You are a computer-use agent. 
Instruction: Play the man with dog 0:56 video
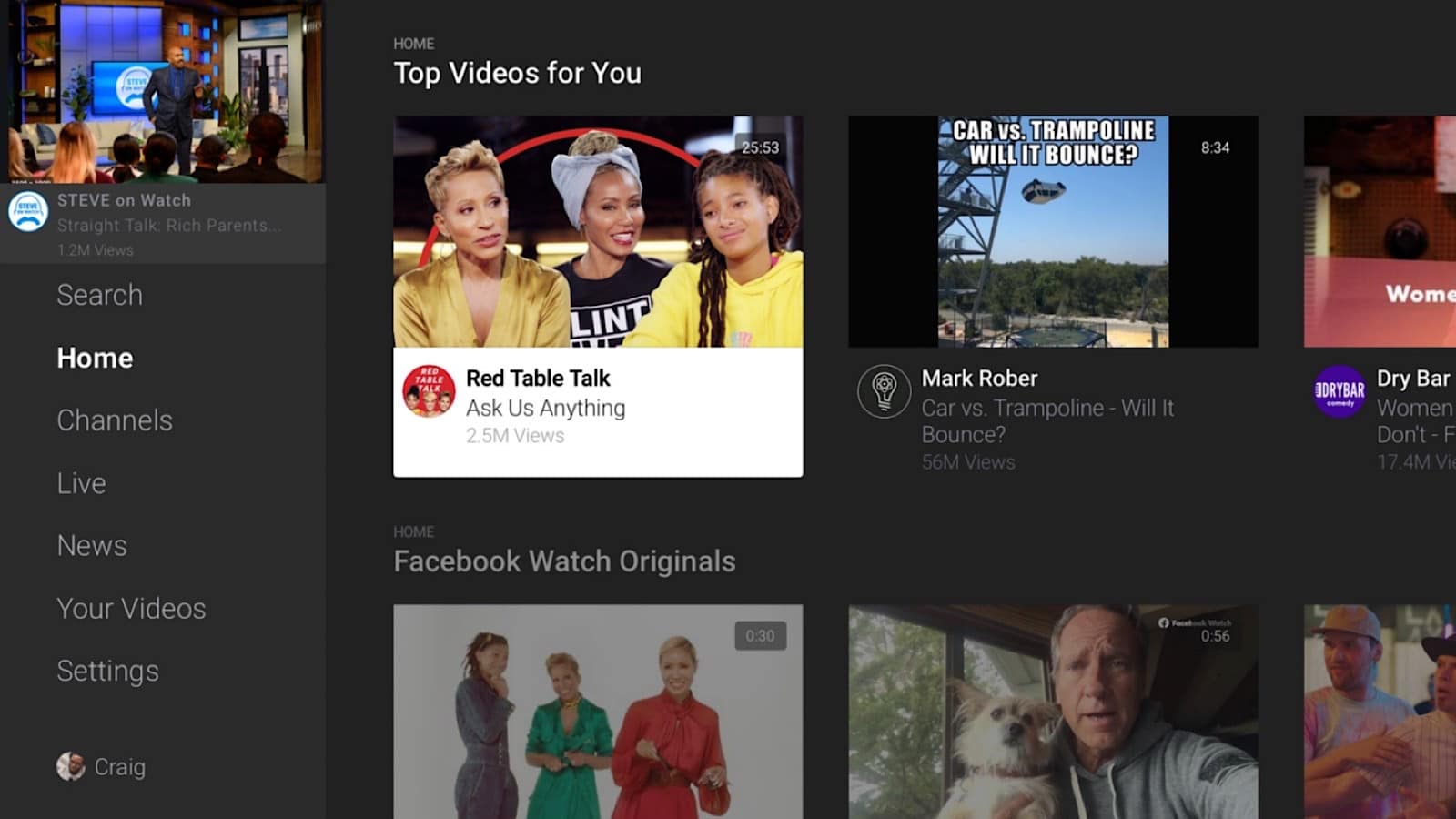tap(1053, 712)
